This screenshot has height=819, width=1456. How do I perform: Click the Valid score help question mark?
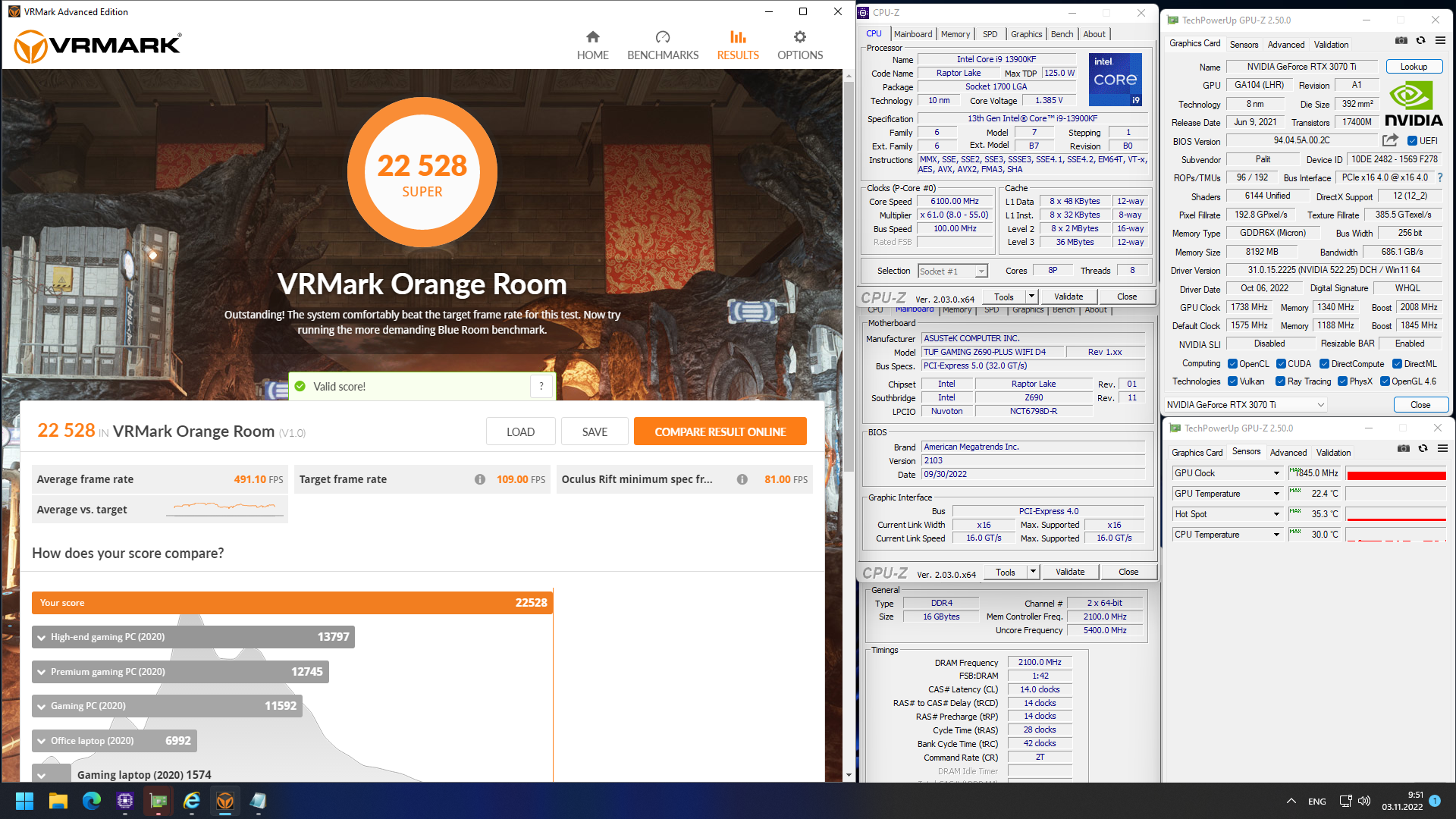click(541, 386)
